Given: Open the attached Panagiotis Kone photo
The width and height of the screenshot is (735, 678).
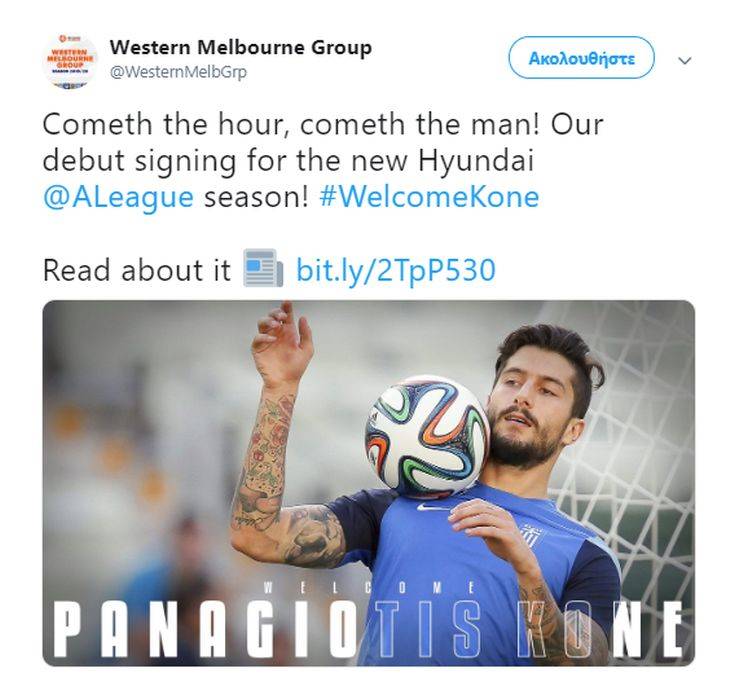Looking at the screenshot, I should [x=368, y=483].
